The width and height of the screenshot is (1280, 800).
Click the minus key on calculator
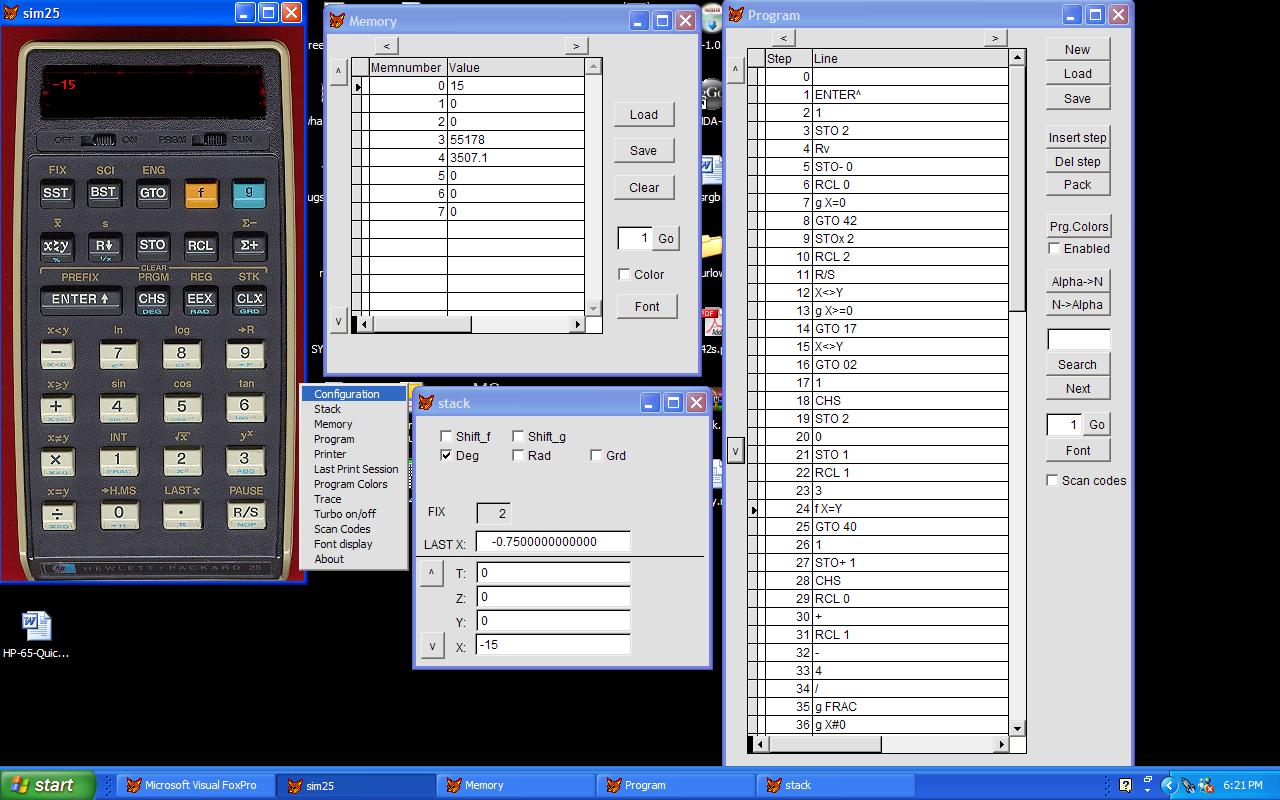point(56,354)
